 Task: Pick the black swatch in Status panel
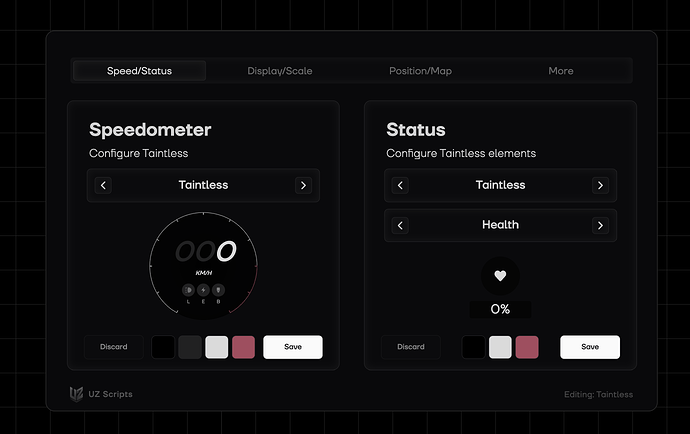(473, 347)
